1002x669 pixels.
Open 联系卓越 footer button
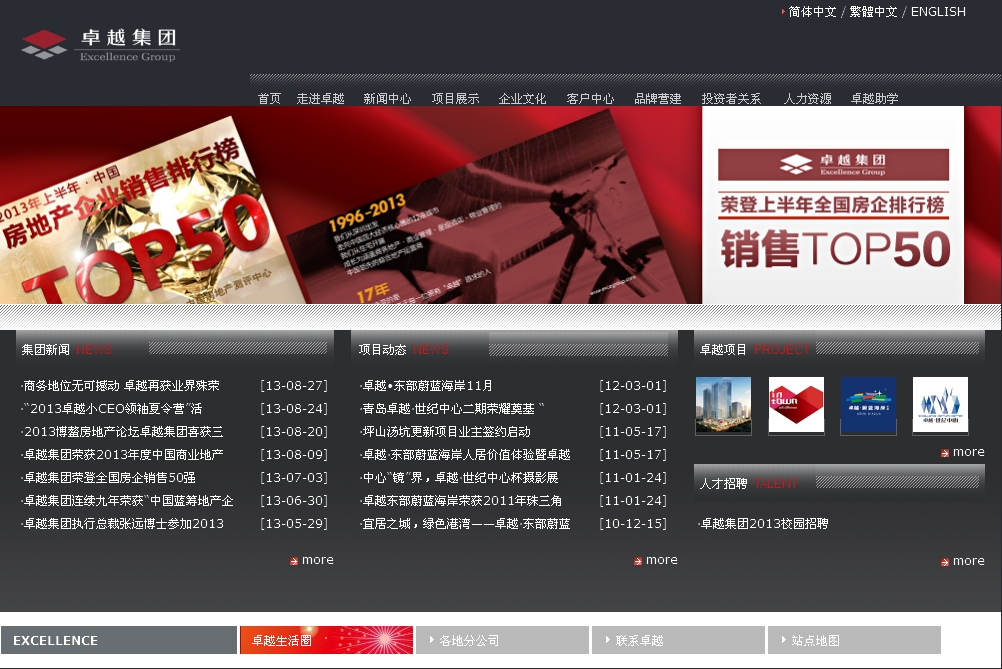click(679, 640)
